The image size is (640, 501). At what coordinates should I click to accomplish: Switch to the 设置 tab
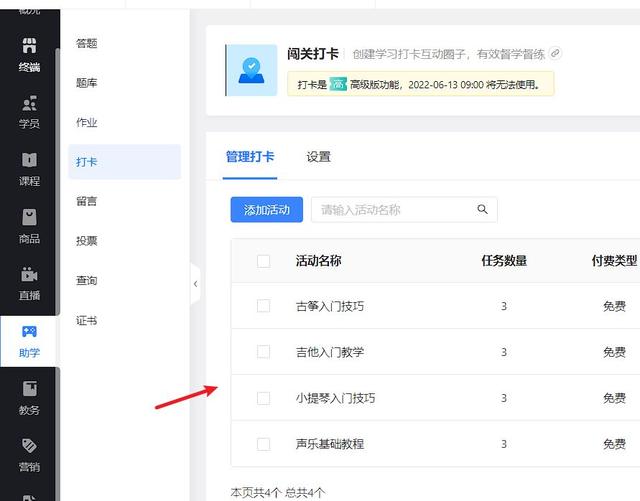[x=318, y=157]
